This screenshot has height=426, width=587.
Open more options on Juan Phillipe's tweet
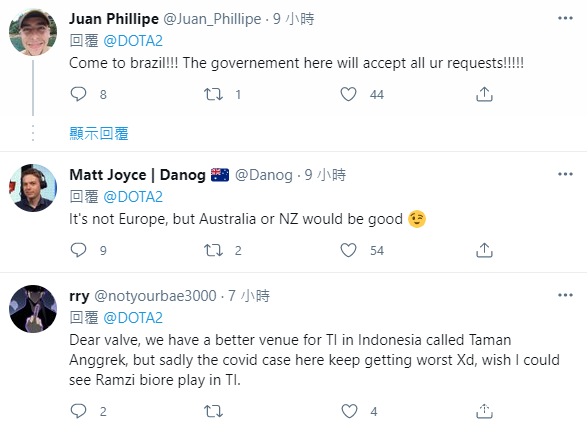click(565, 18)
